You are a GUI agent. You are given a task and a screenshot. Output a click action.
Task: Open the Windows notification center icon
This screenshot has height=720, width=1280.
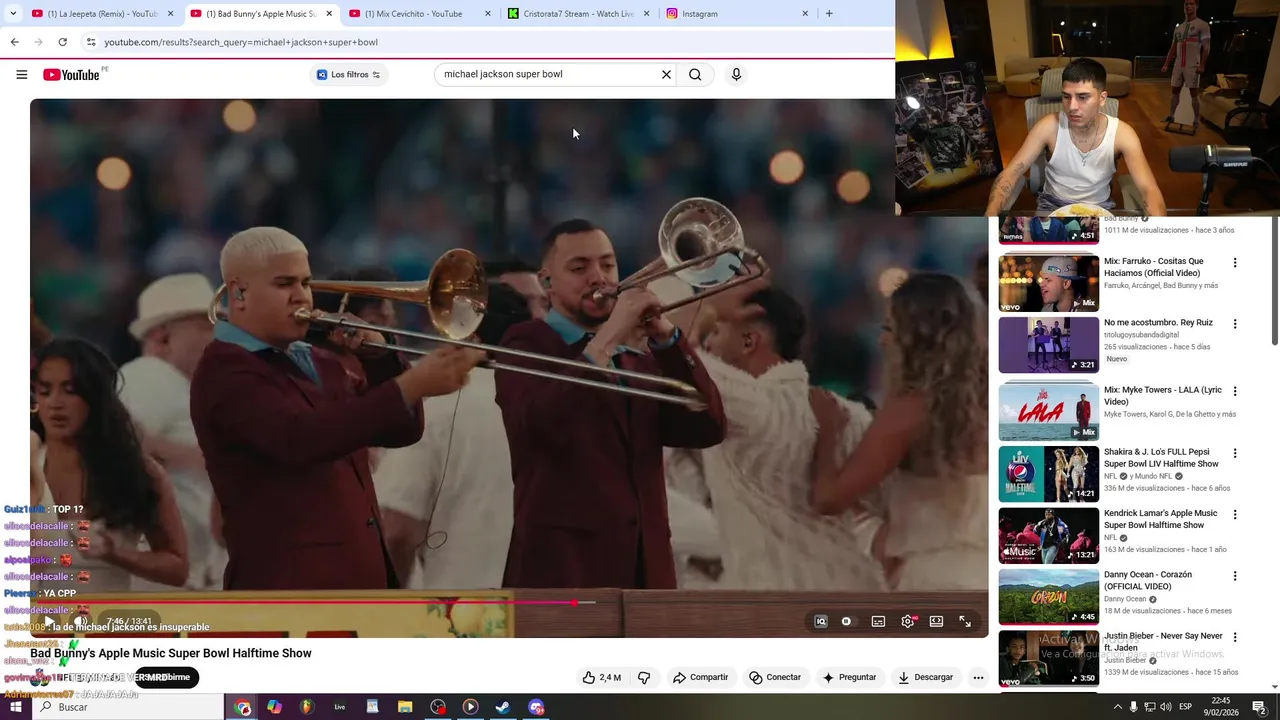click(x=1260, y=707)
